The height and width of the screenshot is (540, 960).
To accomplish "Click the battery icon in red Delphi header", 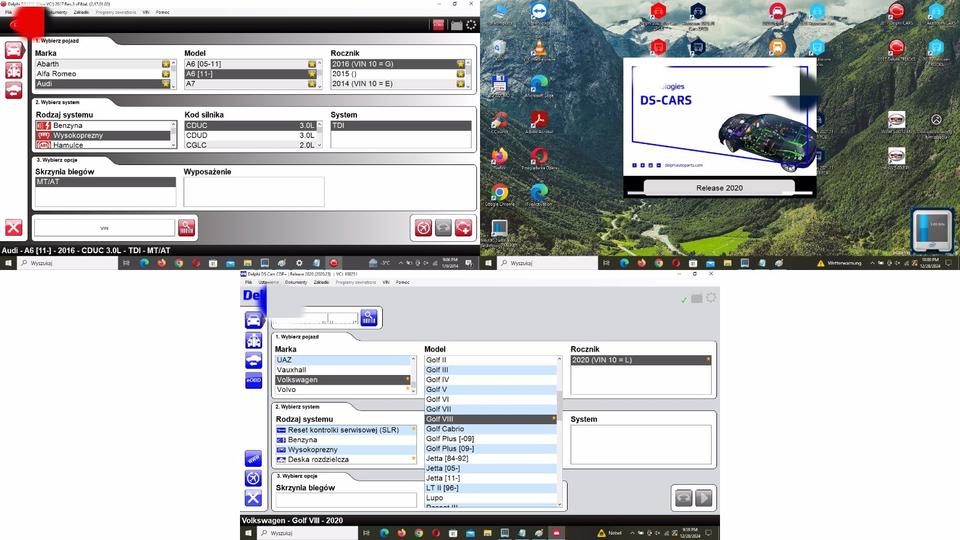I will pos(456,25).
